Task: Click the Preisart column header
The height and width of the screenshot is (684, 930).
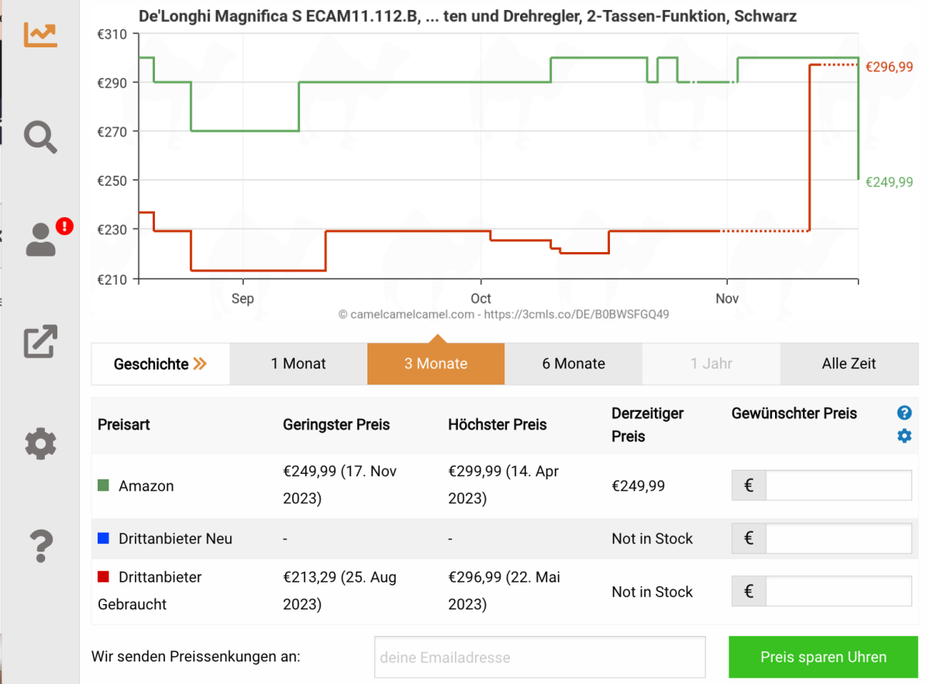Action: (x=123, y=425)
